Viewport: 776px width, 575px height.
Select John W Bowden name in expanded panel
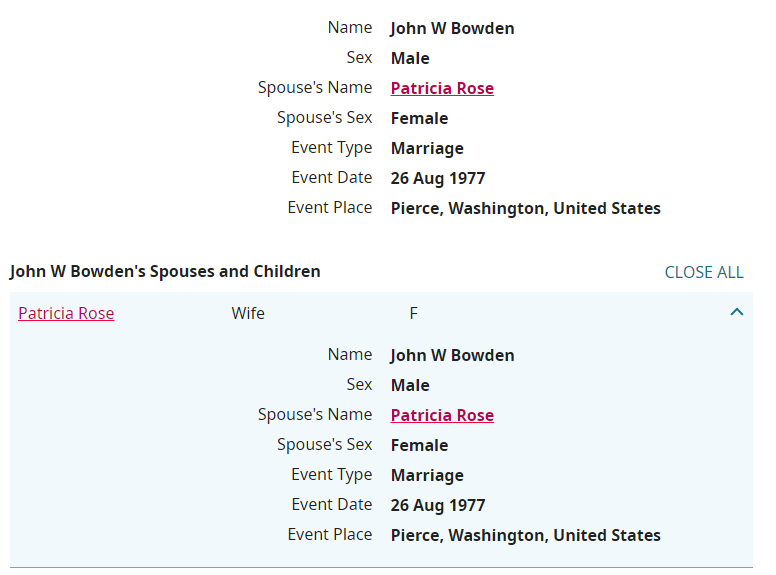coord(452,356)
